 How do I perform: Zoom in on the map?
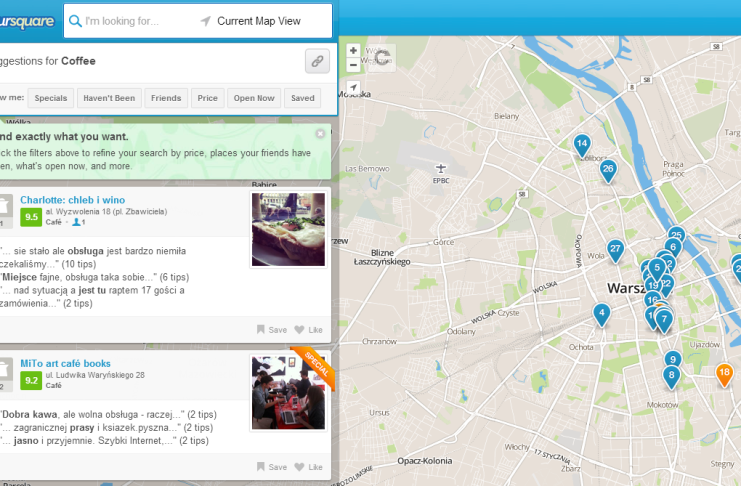[353, 51]
